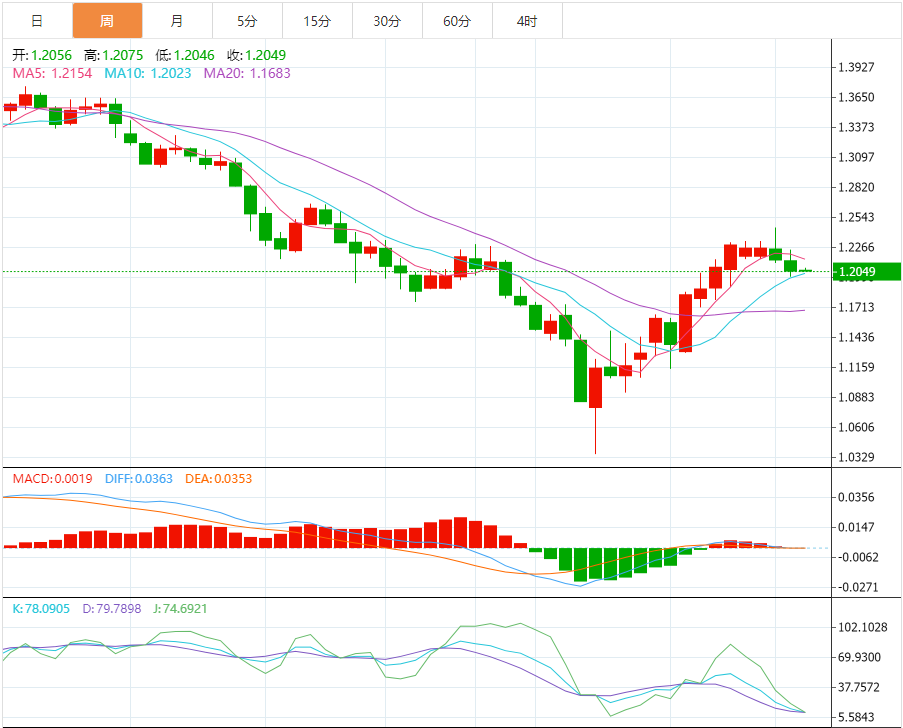Screen dimensions: 903x728
Task: Select the MA20: 1.1683 indicator label
Action: coord(247,73)
